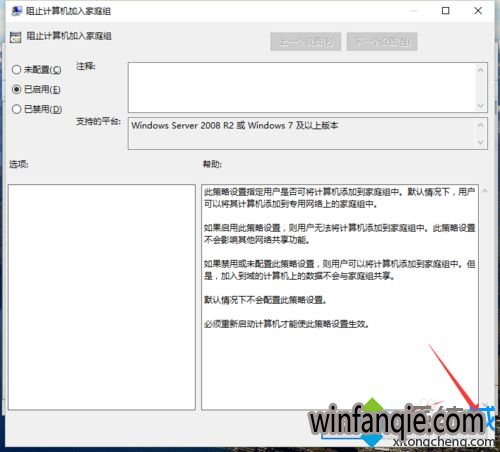The height and width of the screenshot is (452, 500).
Task: Click inside the 注释 comment text box
Action: click(x=301, y=87)
